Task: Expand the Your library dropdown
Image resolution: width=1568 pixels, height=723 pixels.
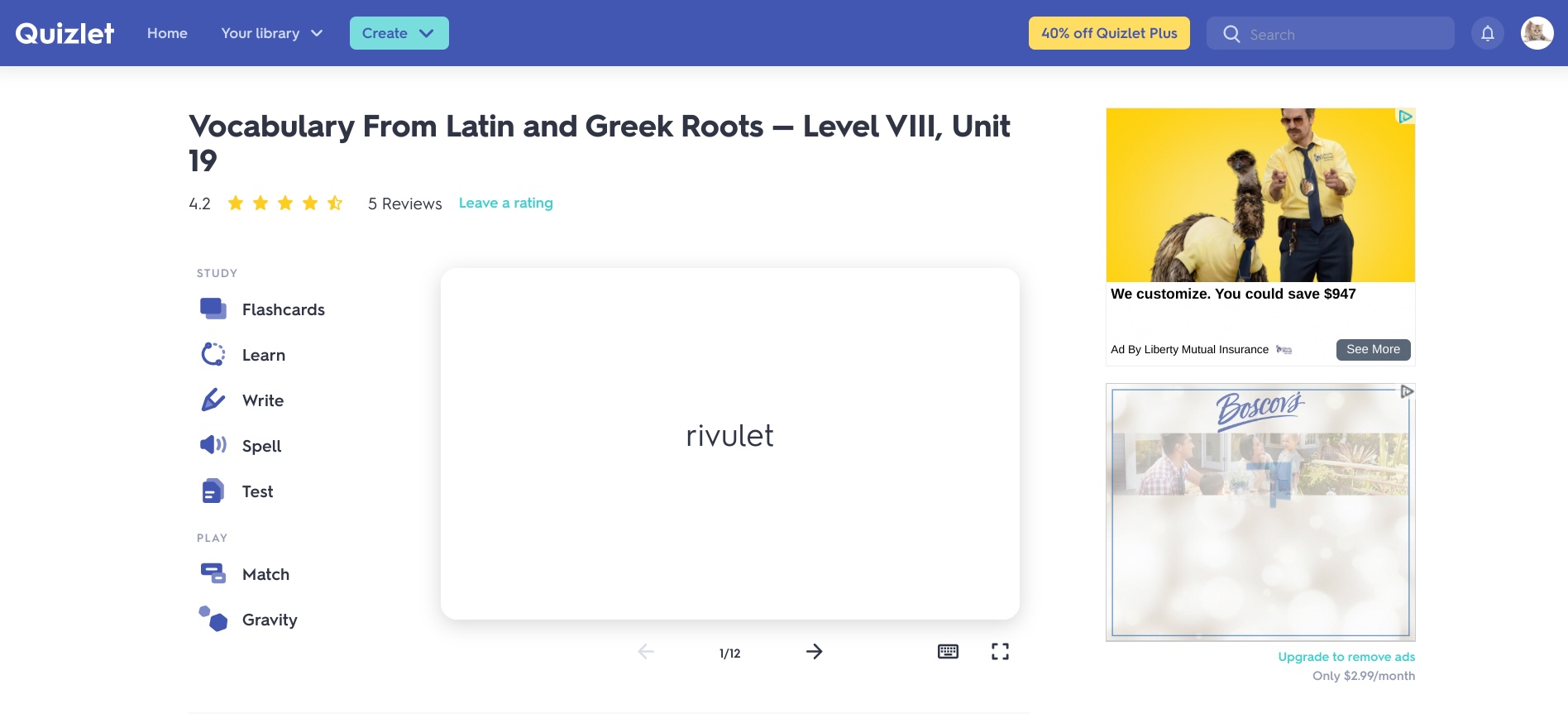Action: [272, 33]
